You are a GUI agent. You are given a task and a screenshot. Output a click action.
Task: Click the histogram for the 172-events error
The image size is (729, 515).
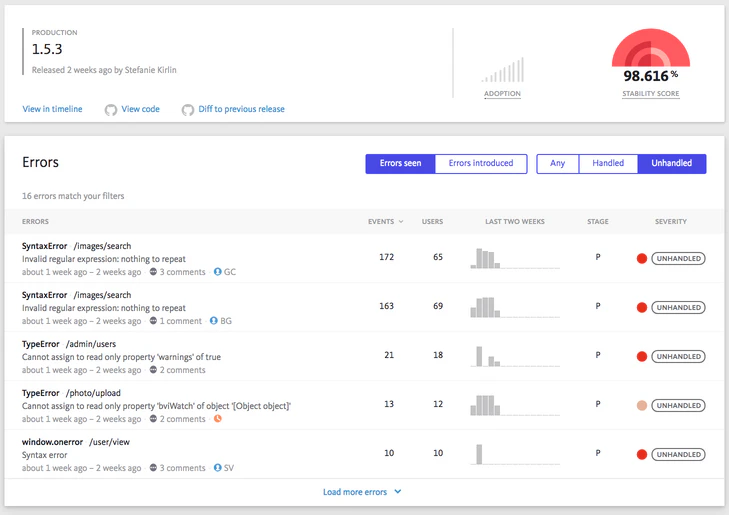(515, 258)
